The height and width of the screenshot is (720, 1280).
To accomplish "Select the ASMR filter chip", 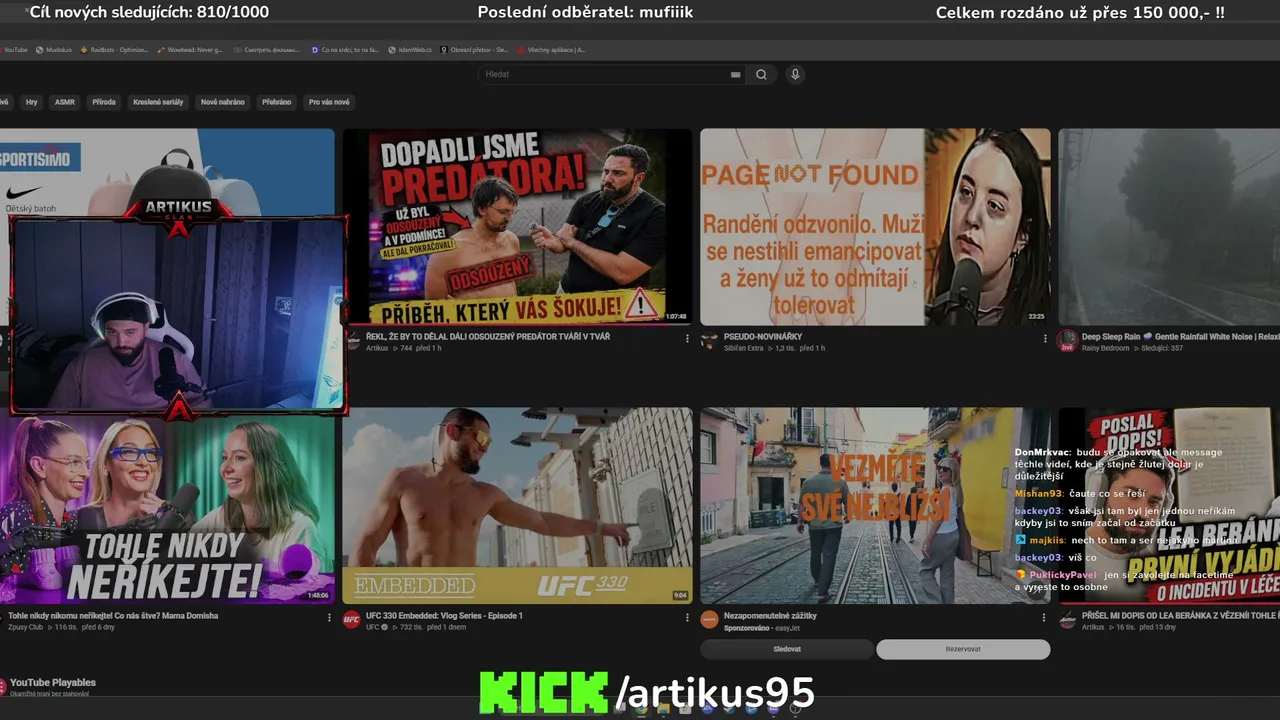I will [x=65, y=102].
